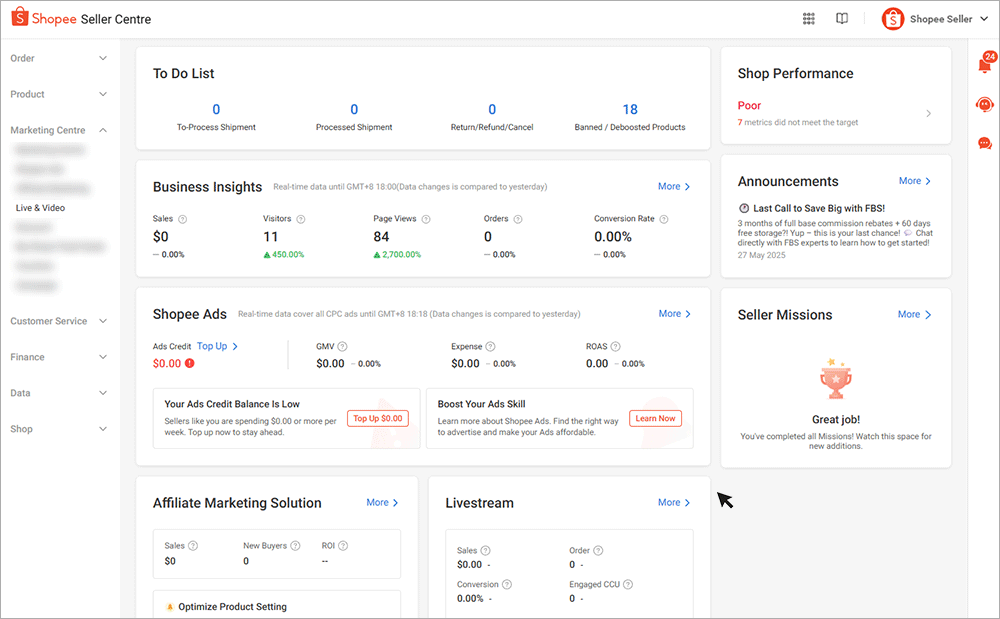The height and width of the screenshot is (619, 1000).
Task: Open the apps grid icon in header
Action: coord(809,19)
